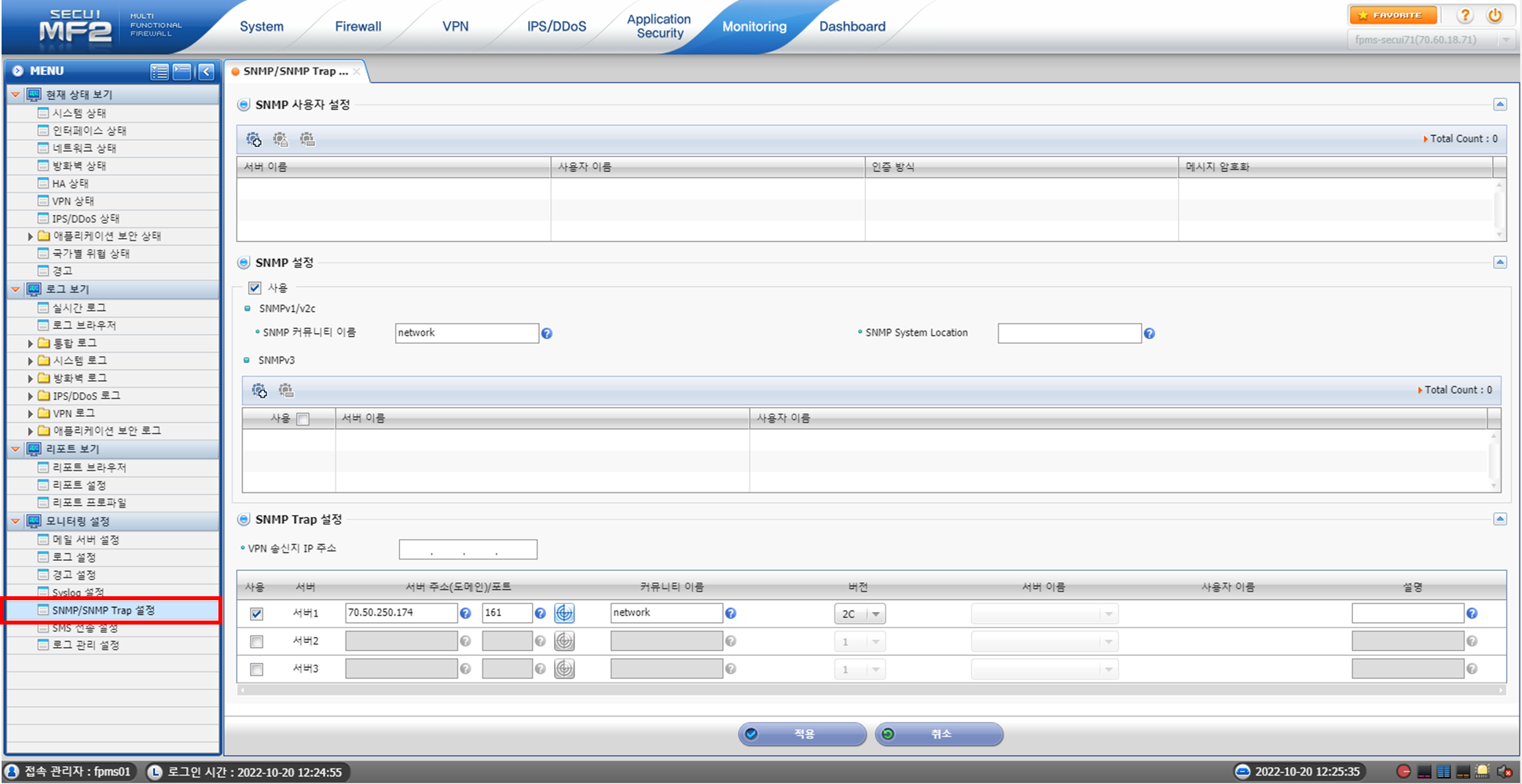Viewport: 1522px width, 784px height.
Task: Click the 취소 cancel button
Action: click(x=939, y=734)
